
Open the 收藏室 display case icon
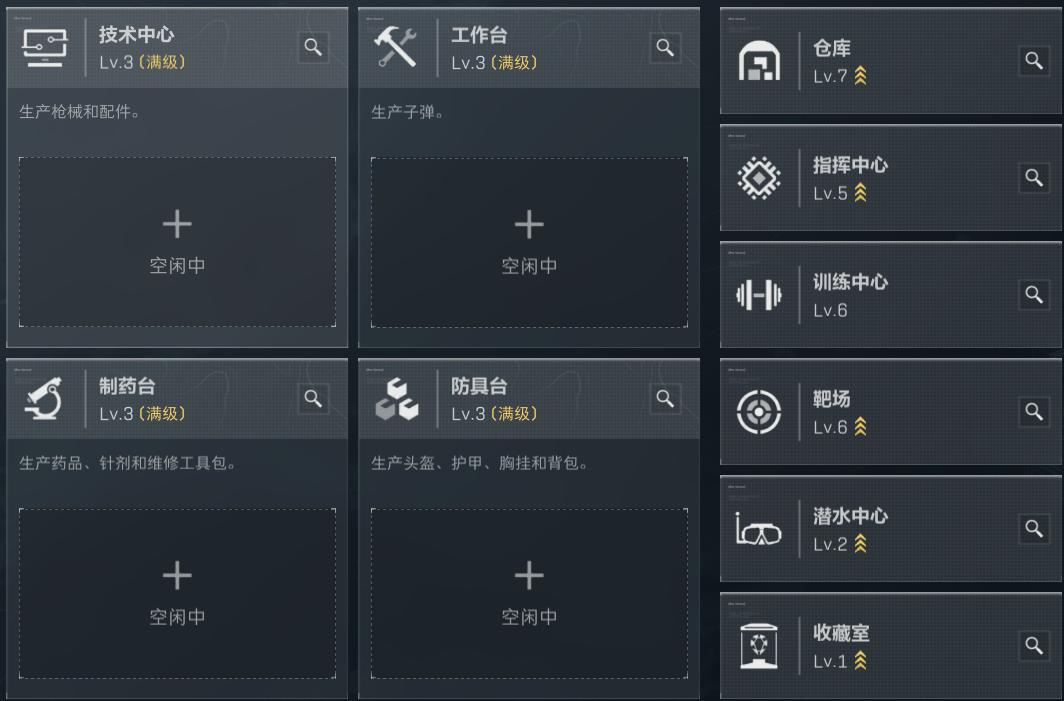pos(759,646)
